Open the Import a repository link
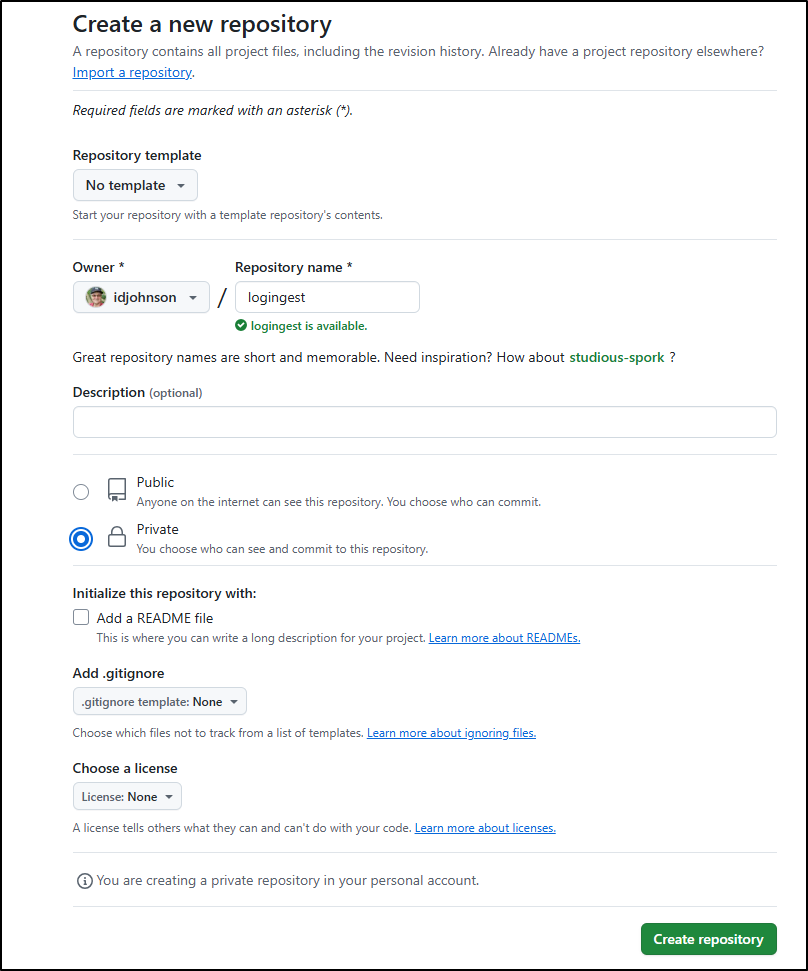 click(132, 72)
